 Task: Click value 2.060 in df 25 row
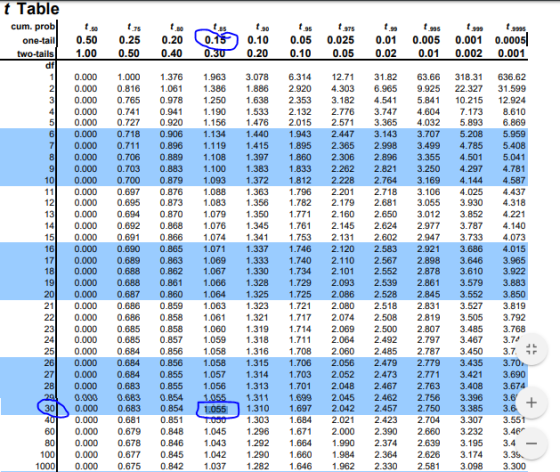pyautogui.click(x=342, y=351)
